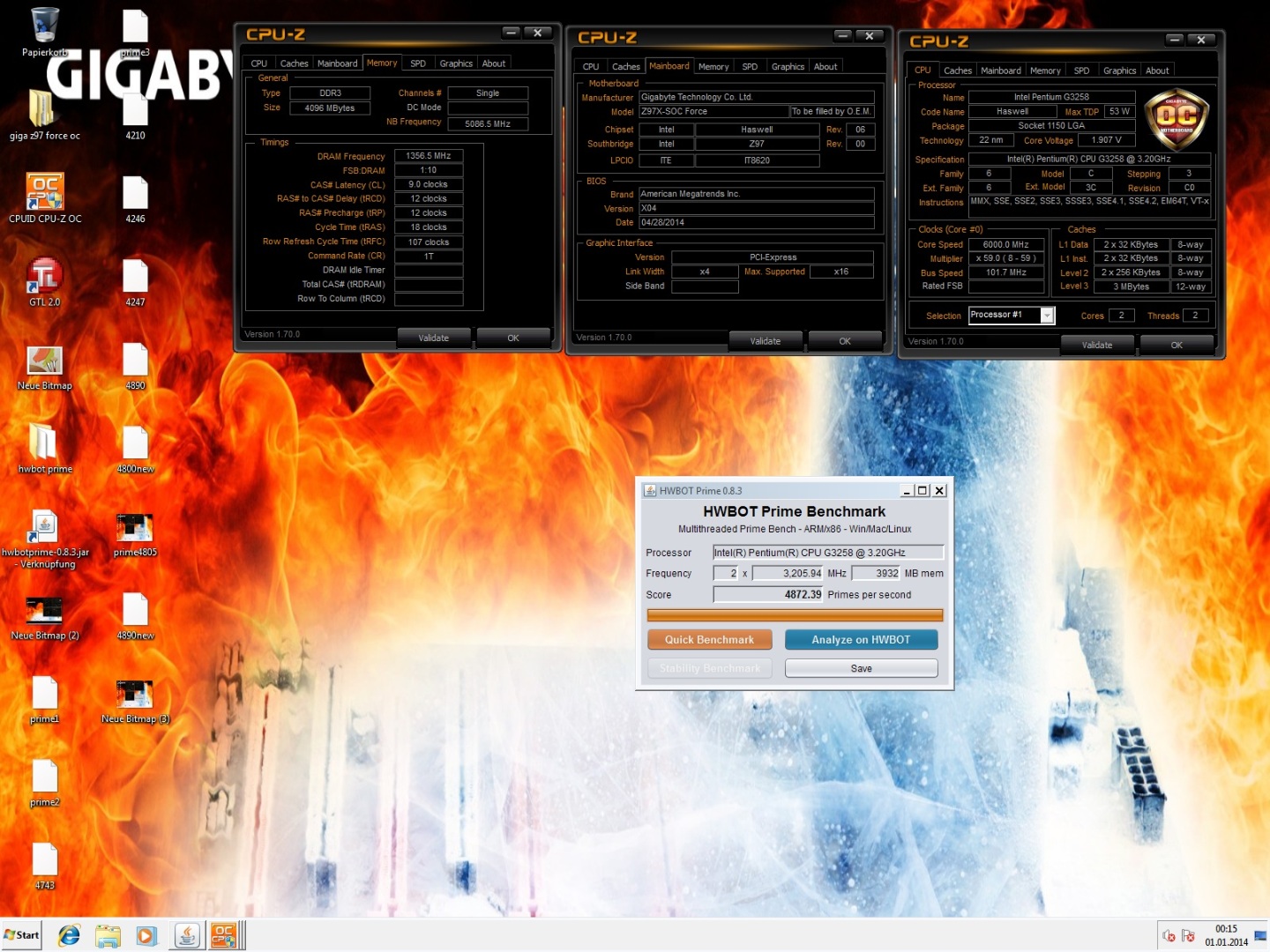
Task: Click OK in the right CPU-Z window
Action: tap(1177, 345)
